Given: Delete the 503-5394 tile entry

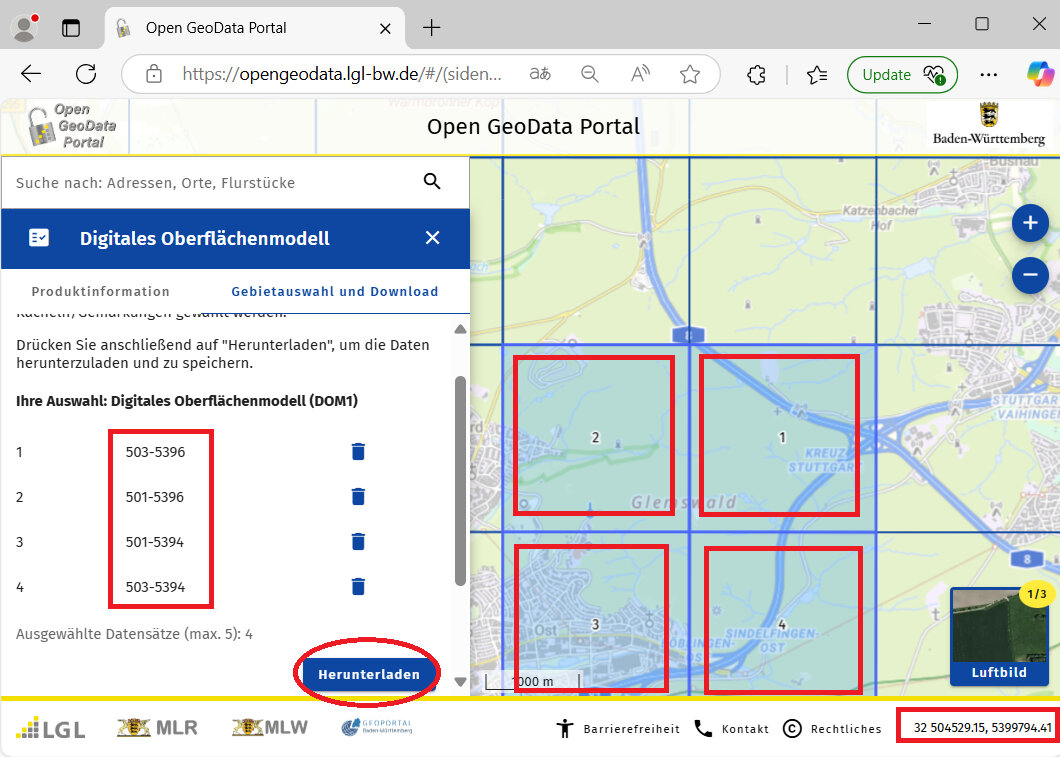Looking at the screenshot, I should pos(358,587).
